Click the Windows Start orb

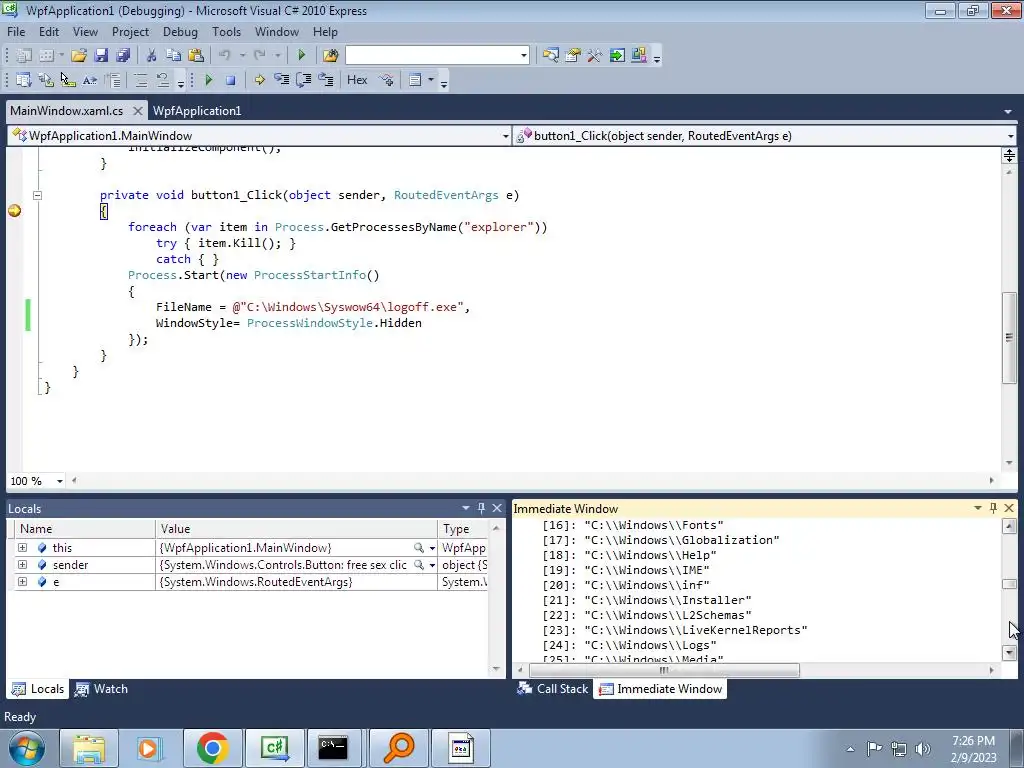coord(26,748)
